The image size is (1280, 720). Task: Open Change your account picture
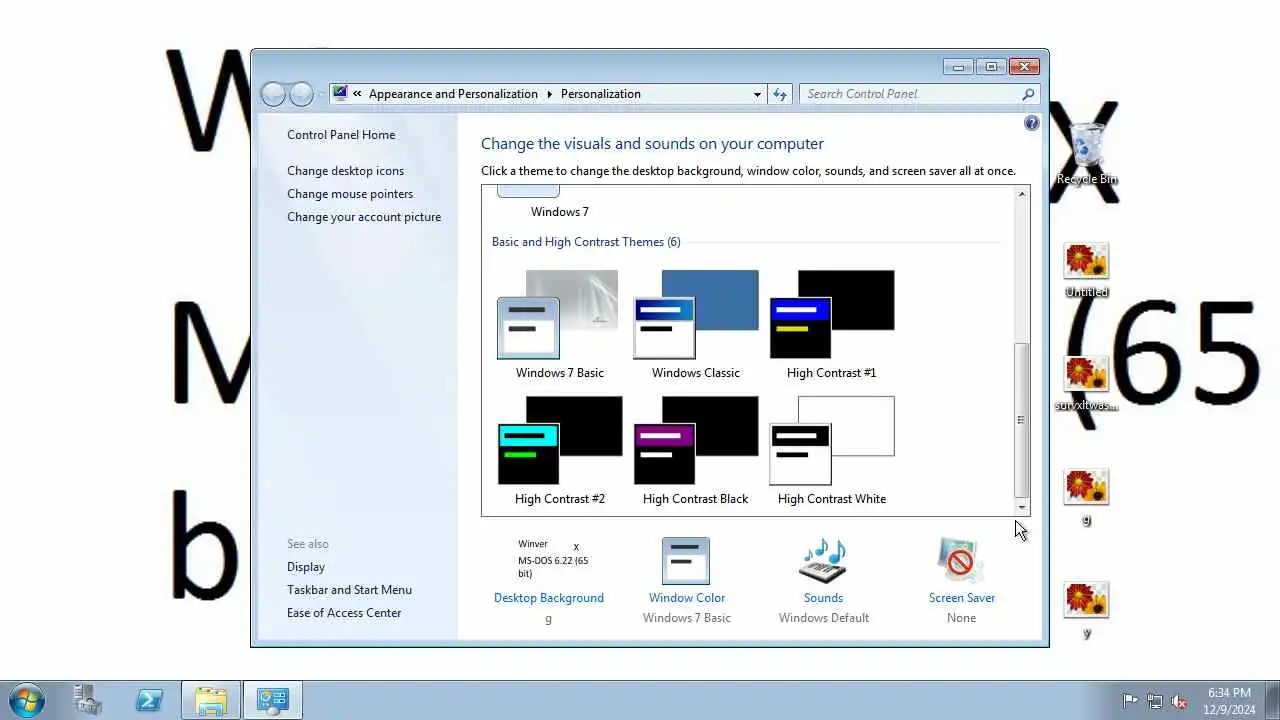[364, 217]
